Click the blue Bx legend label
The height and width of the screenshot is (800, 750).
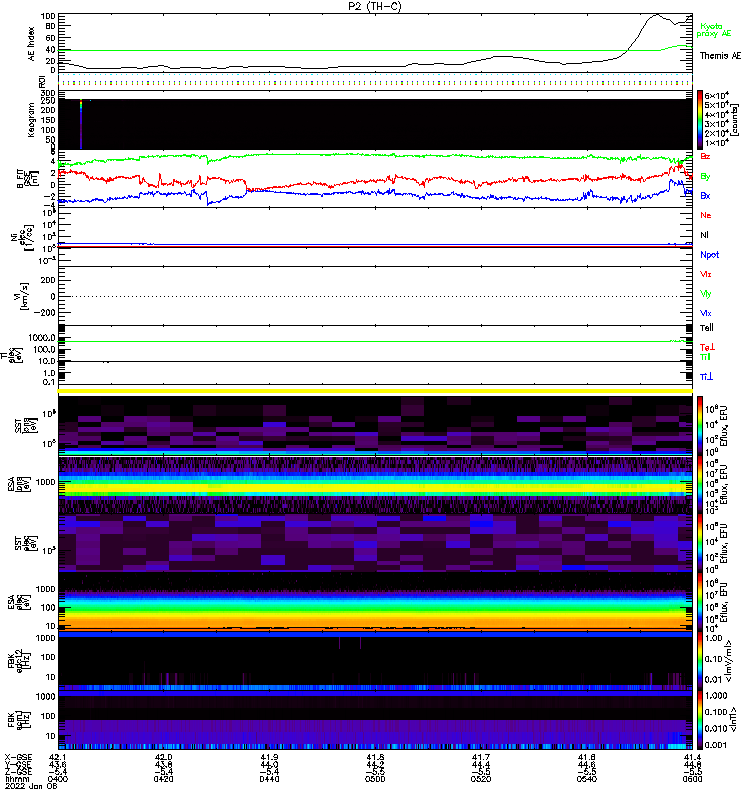coord(705,196)
